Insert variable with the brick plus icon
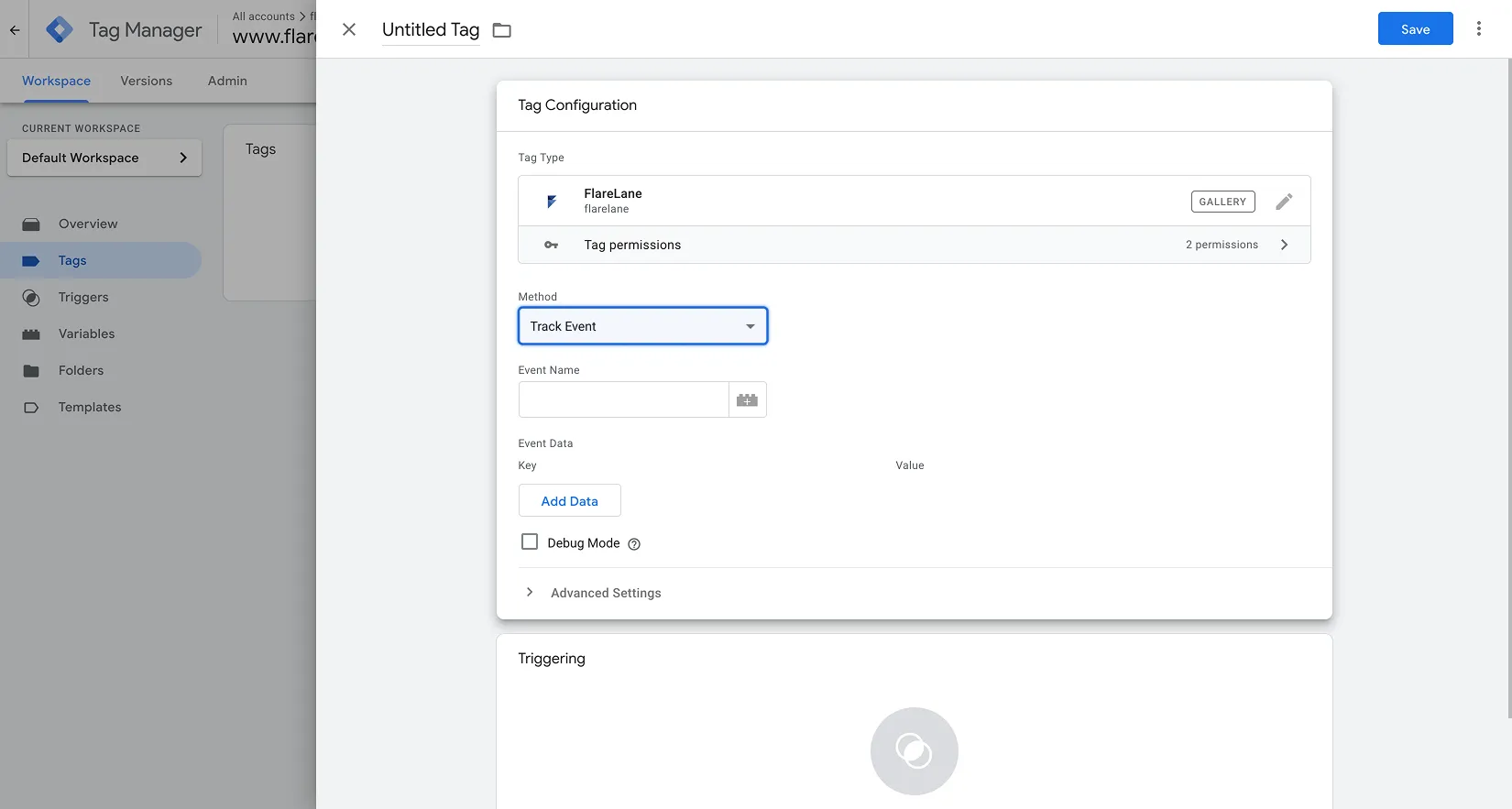This screenshot has height=809, width=1512. [748, 399]
